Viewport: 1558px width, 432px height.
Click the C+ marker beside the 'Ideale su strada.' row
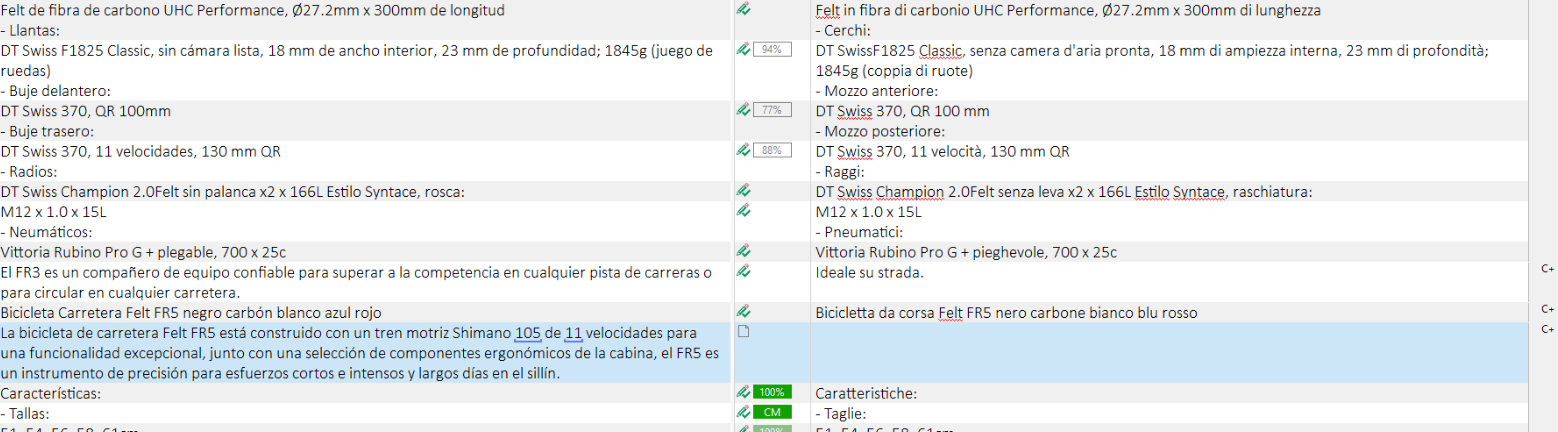click(x=1547, y=269)
